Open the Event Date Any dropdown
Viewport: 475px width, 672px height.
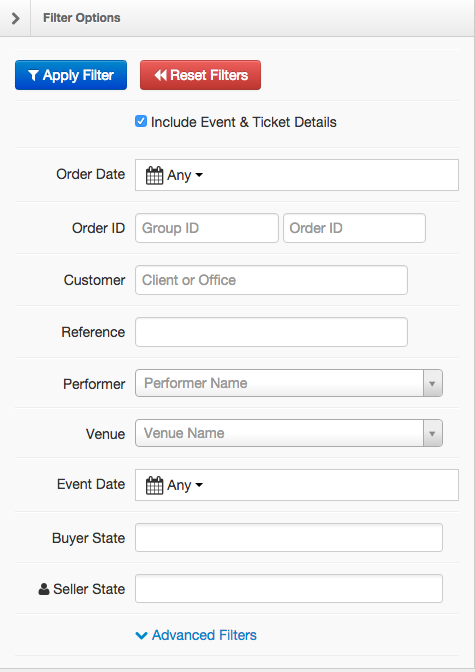(x=185, y=485)
